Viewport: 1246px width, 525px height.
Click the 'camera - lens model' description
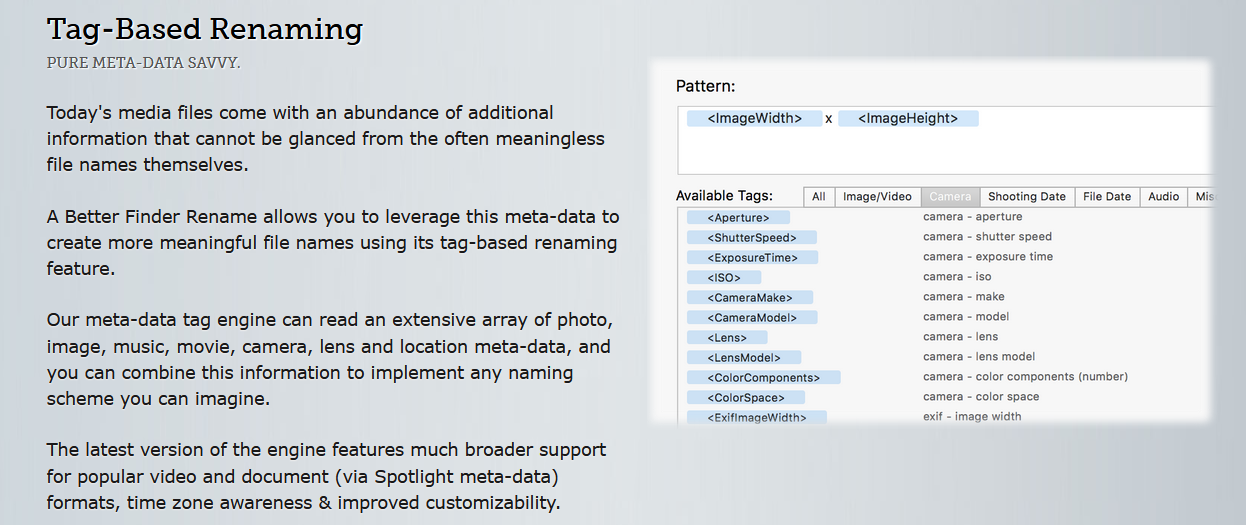[x=978, y=357]
